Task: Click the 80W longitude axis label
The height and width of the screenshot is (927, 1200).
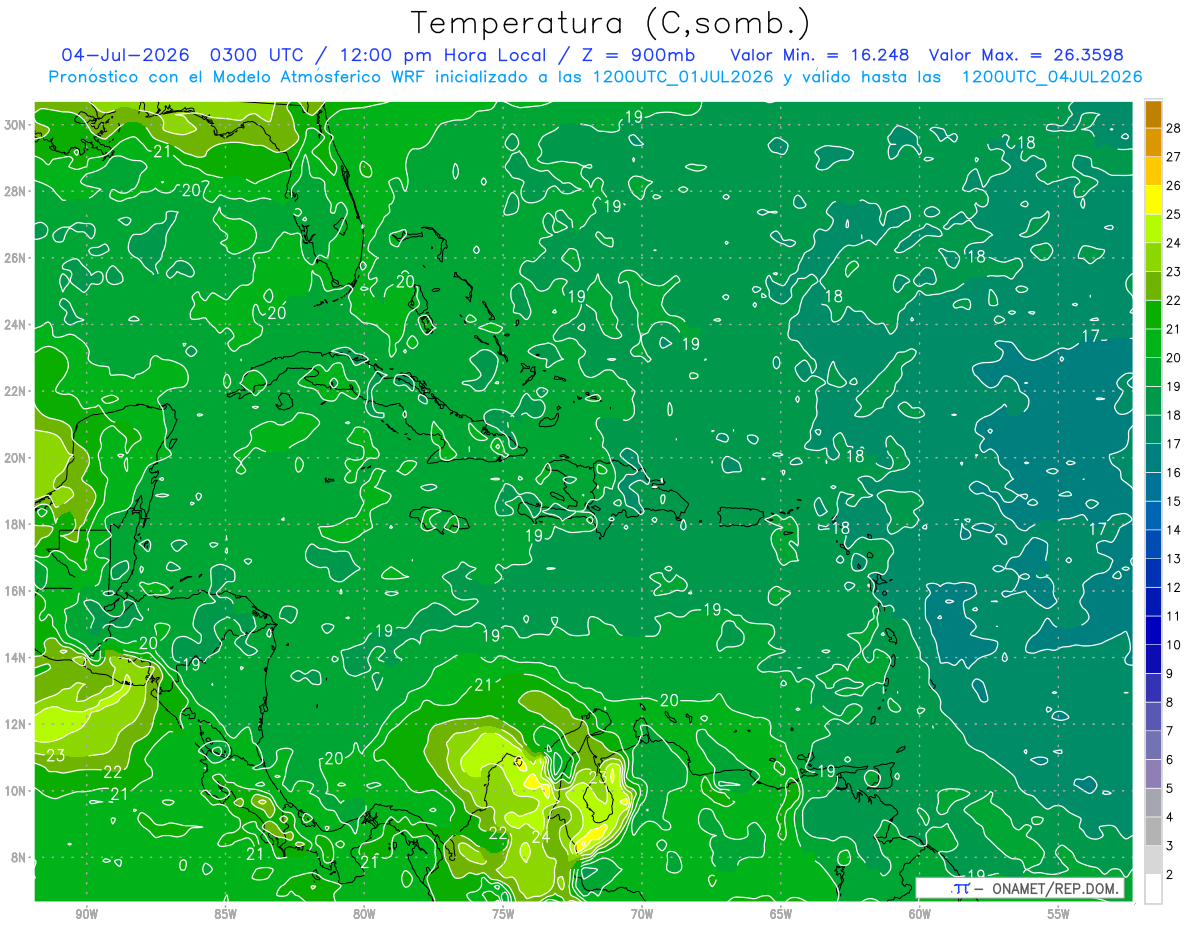Action: coord(364,914)
